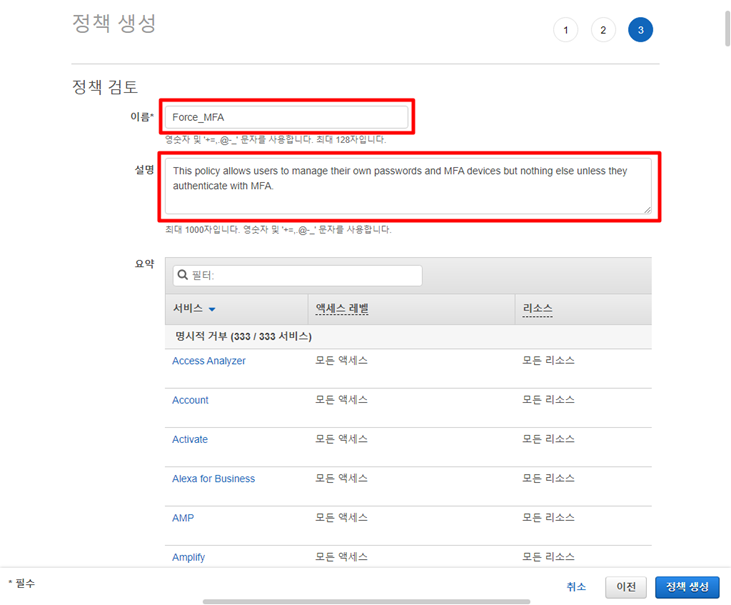Click the description hint text 최대 1000자입니다
Viewport: 731px width, 605px height.
(202, 229)
